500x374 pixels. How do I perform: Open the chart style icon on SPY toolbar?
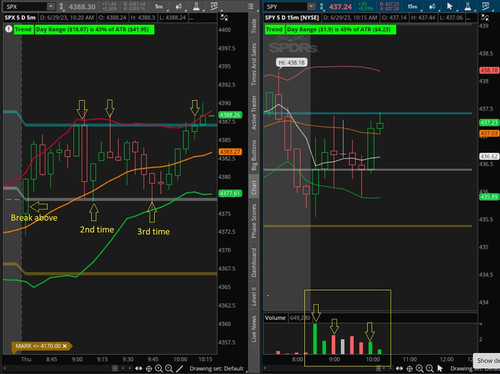click(x=433, y=6)
